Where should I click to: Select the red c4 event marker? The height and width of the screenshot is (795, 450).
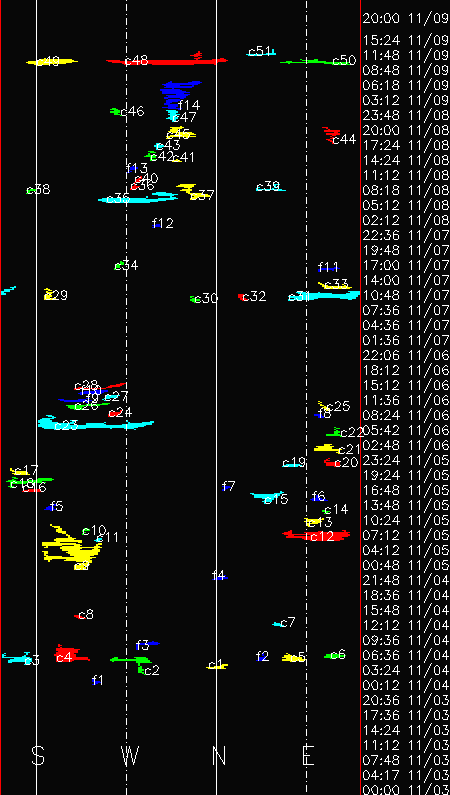(x=71, y=654)
